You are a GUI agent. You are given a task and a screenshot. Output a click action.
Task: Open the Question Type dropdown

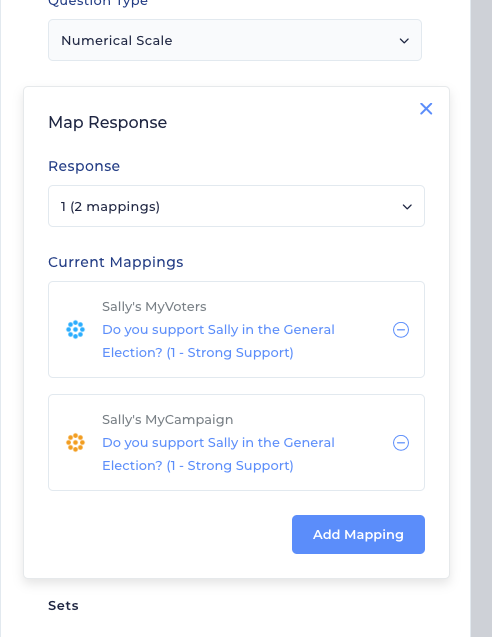235,40
